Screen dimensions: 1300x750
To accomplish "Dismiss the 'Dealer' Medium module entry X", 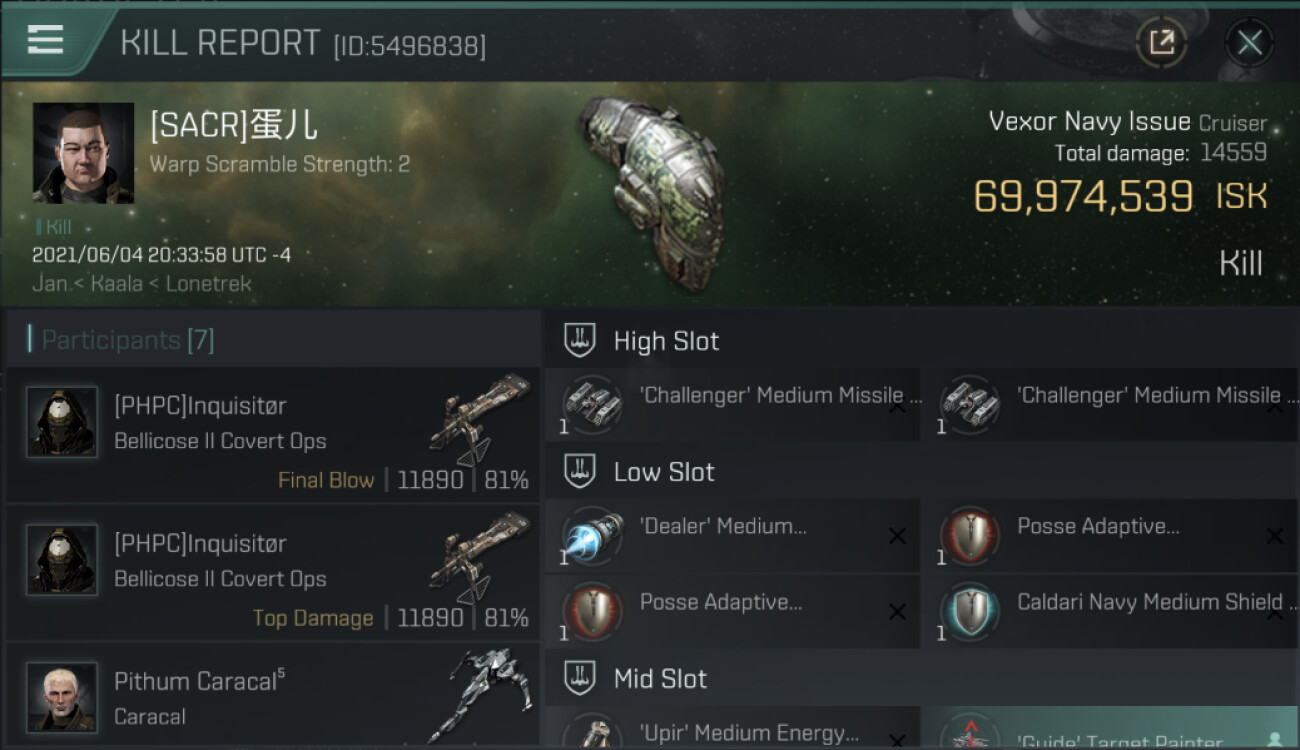I will tap(897, 537).
